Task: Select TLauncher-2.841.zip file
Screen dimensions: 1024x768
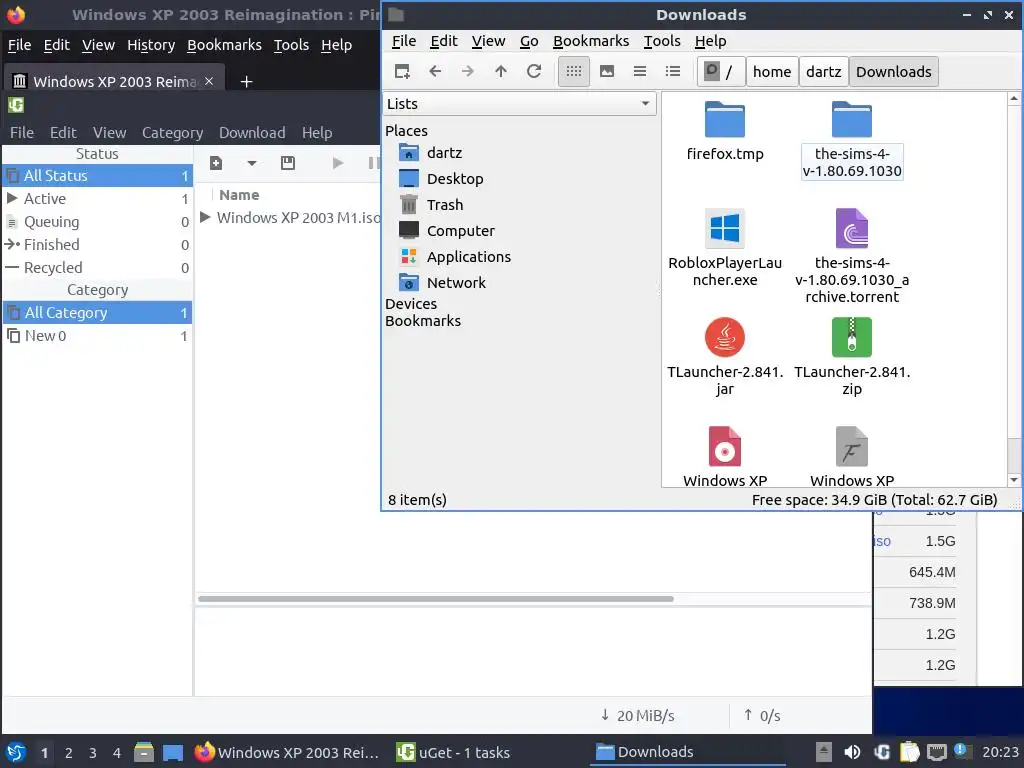Action: (x=852, y=357)
